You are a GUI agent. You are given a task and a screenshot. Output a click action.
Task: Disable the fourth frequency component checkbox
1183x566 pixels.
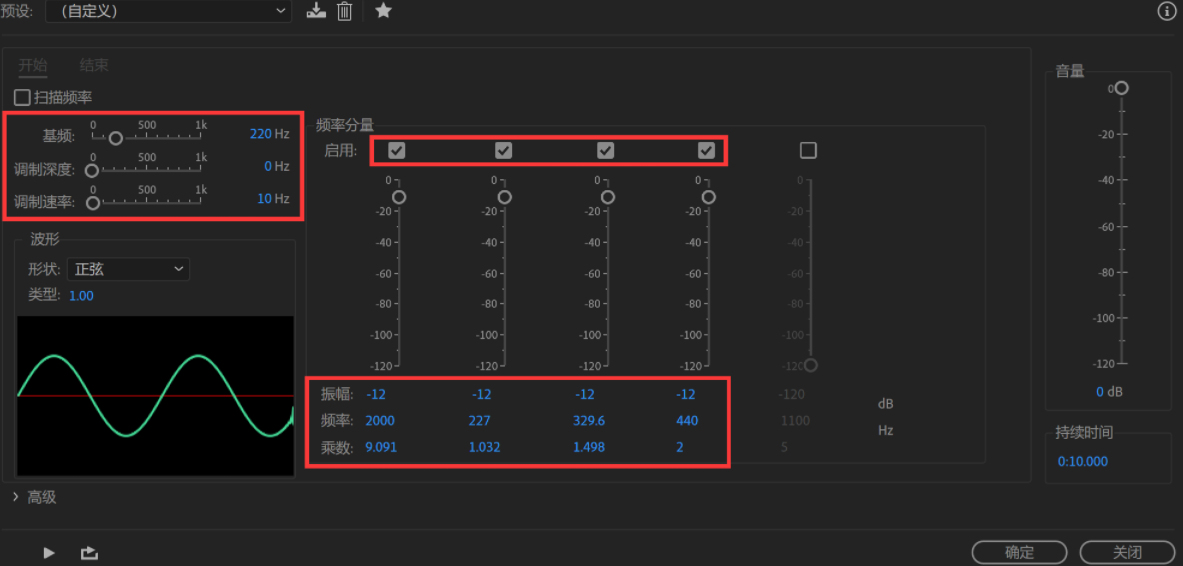(x=706, y=150)
